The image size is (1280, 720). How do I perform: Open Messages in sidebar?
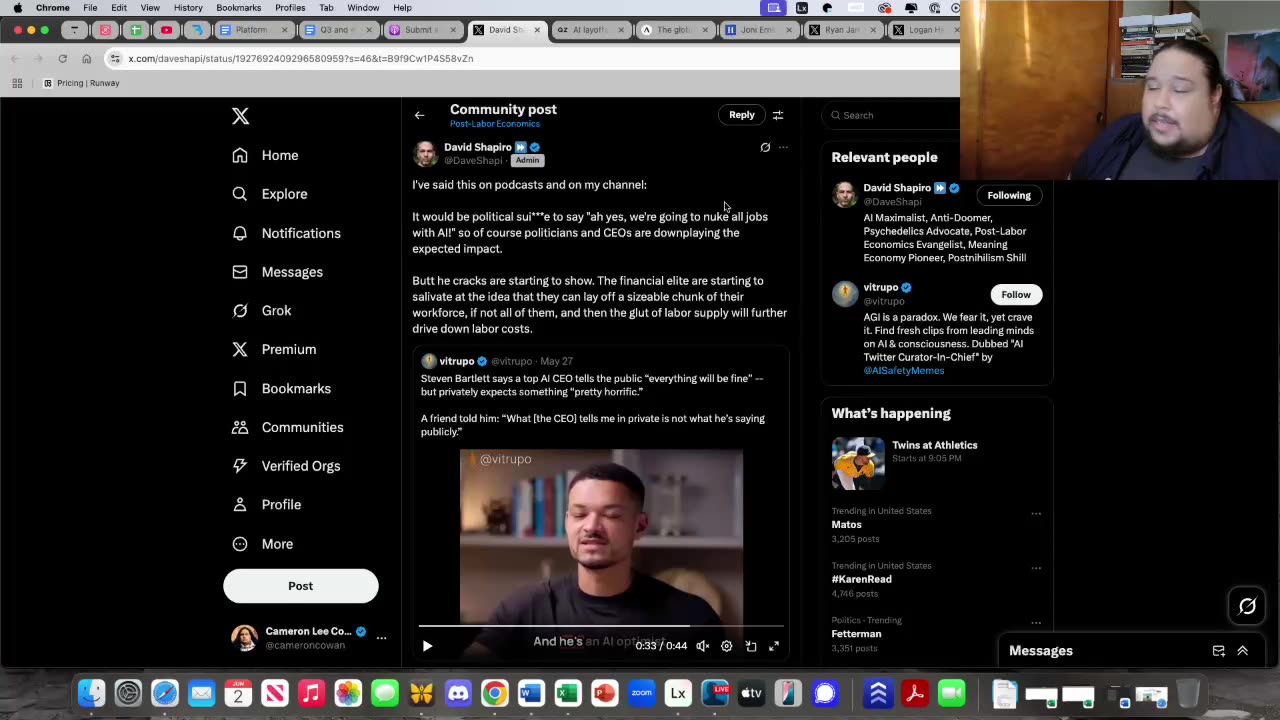point(277,272)
